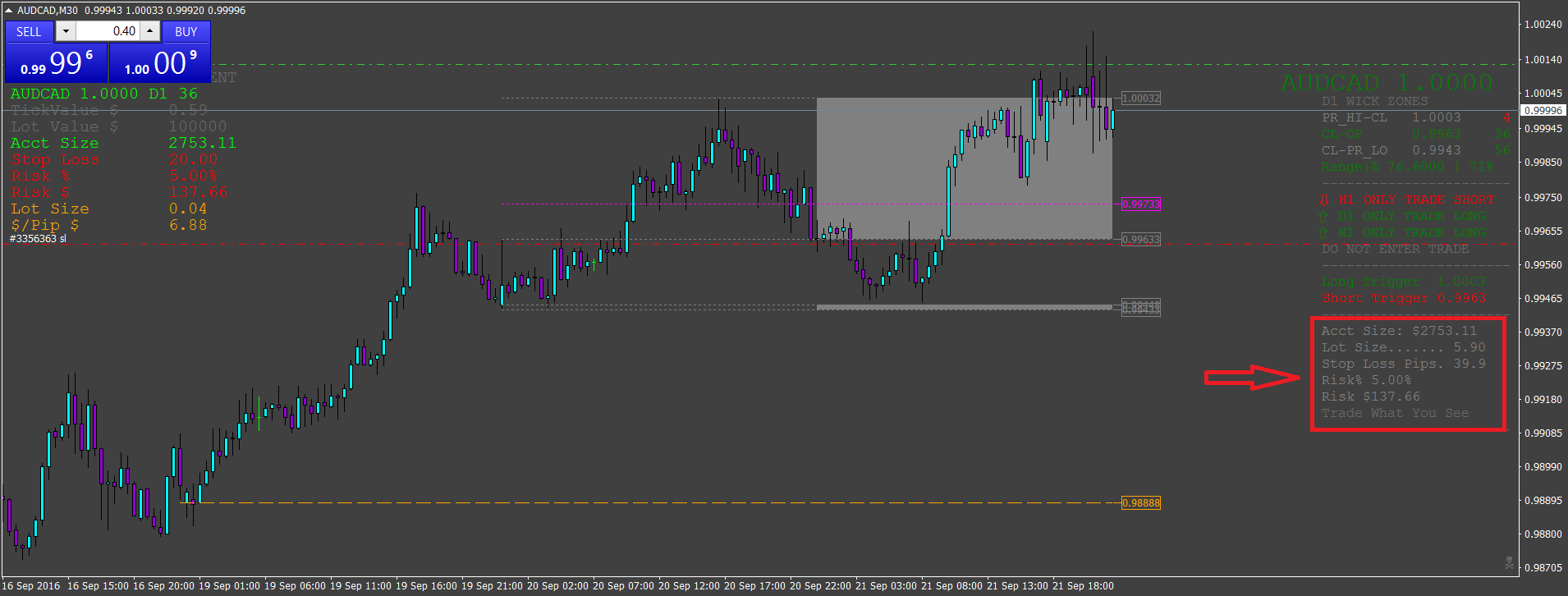Click the H1 ONLY TRADE SHORT text
1568x596 pixels.
[1416, 199]
